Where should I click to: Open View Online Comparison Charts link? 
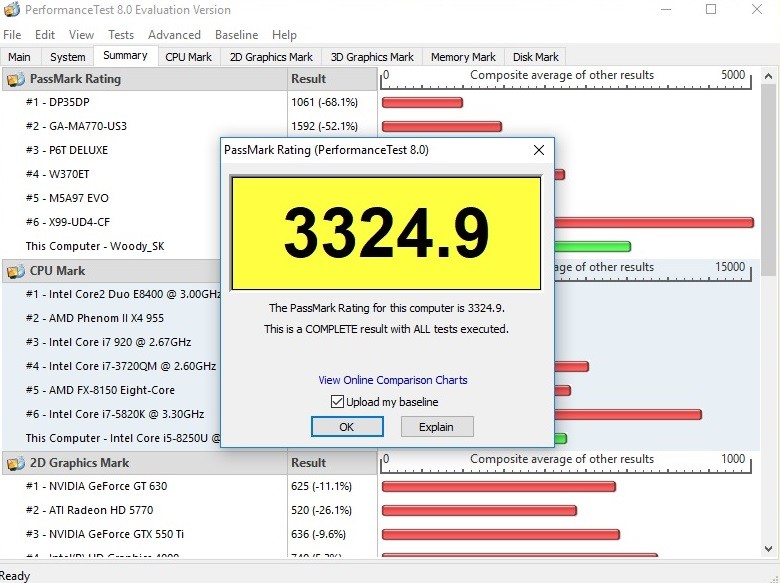click(392, 380)
